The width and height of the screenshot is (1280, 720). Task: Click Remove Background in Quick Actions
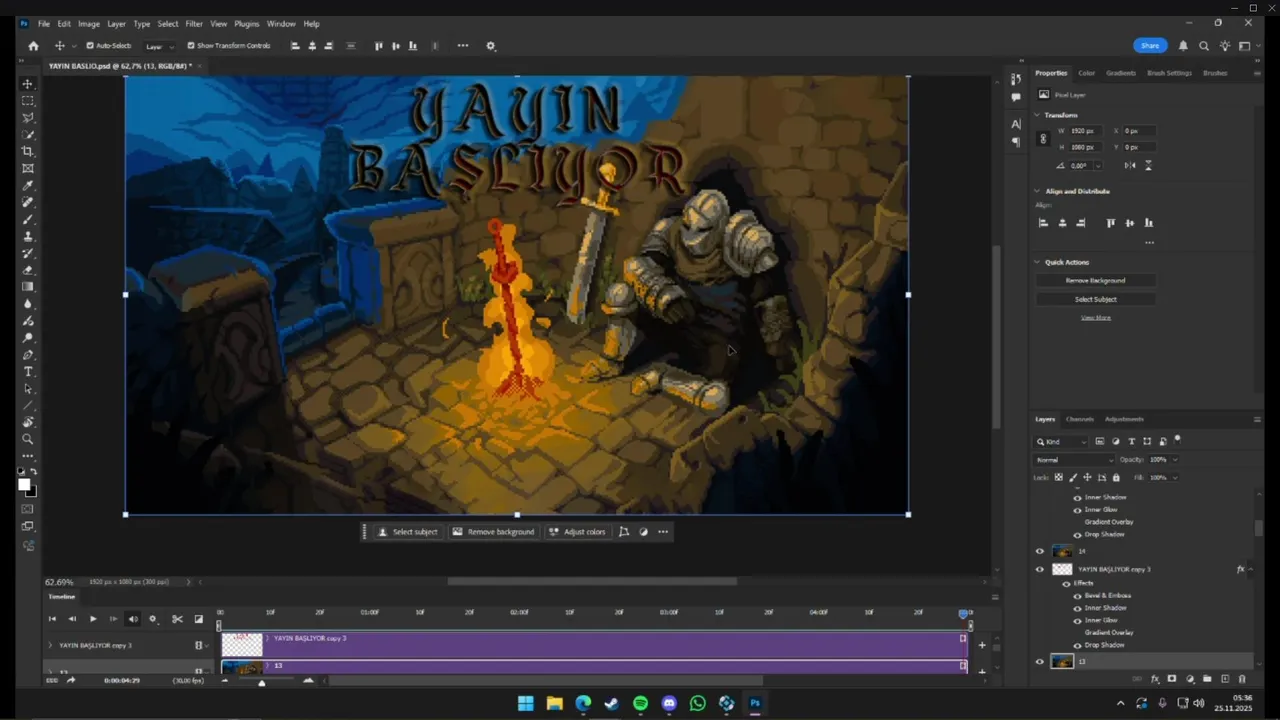click(1095, 281)
